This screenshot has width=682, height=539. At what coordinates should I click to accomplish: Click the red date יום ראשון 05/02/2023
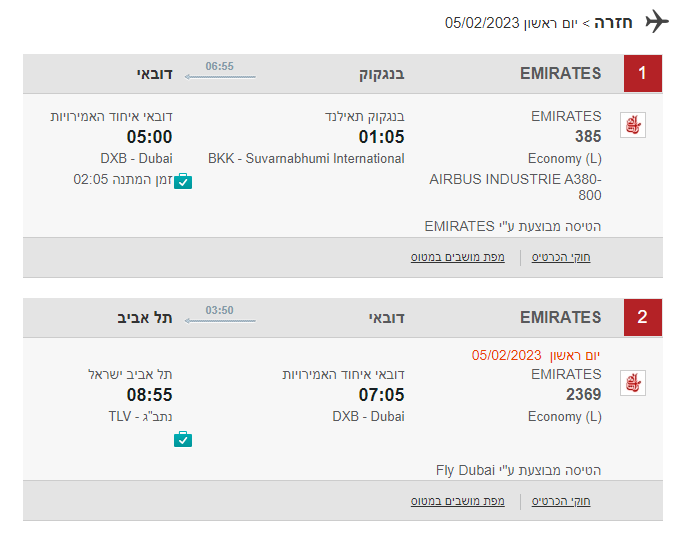pyautogui.click(x=536, y=355)
